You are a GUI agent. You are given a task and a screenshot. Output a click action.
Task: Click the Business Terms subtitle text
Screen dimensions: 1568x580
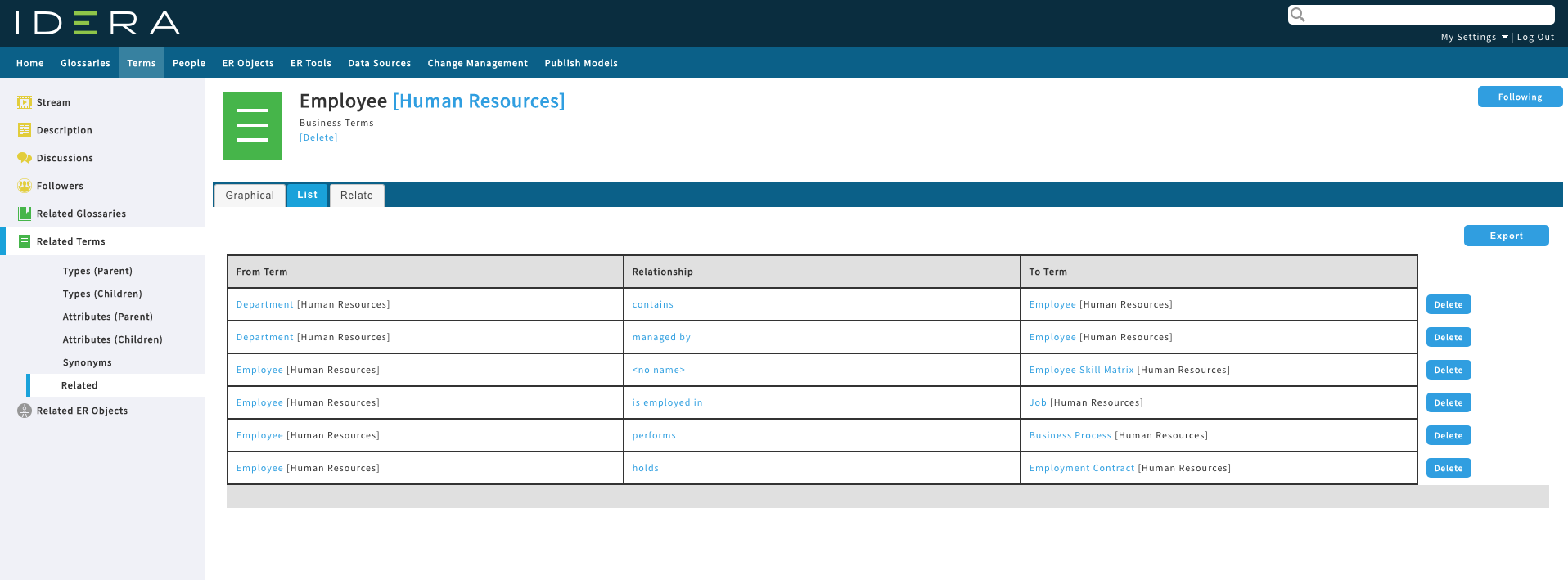click(x=336, y=123)
